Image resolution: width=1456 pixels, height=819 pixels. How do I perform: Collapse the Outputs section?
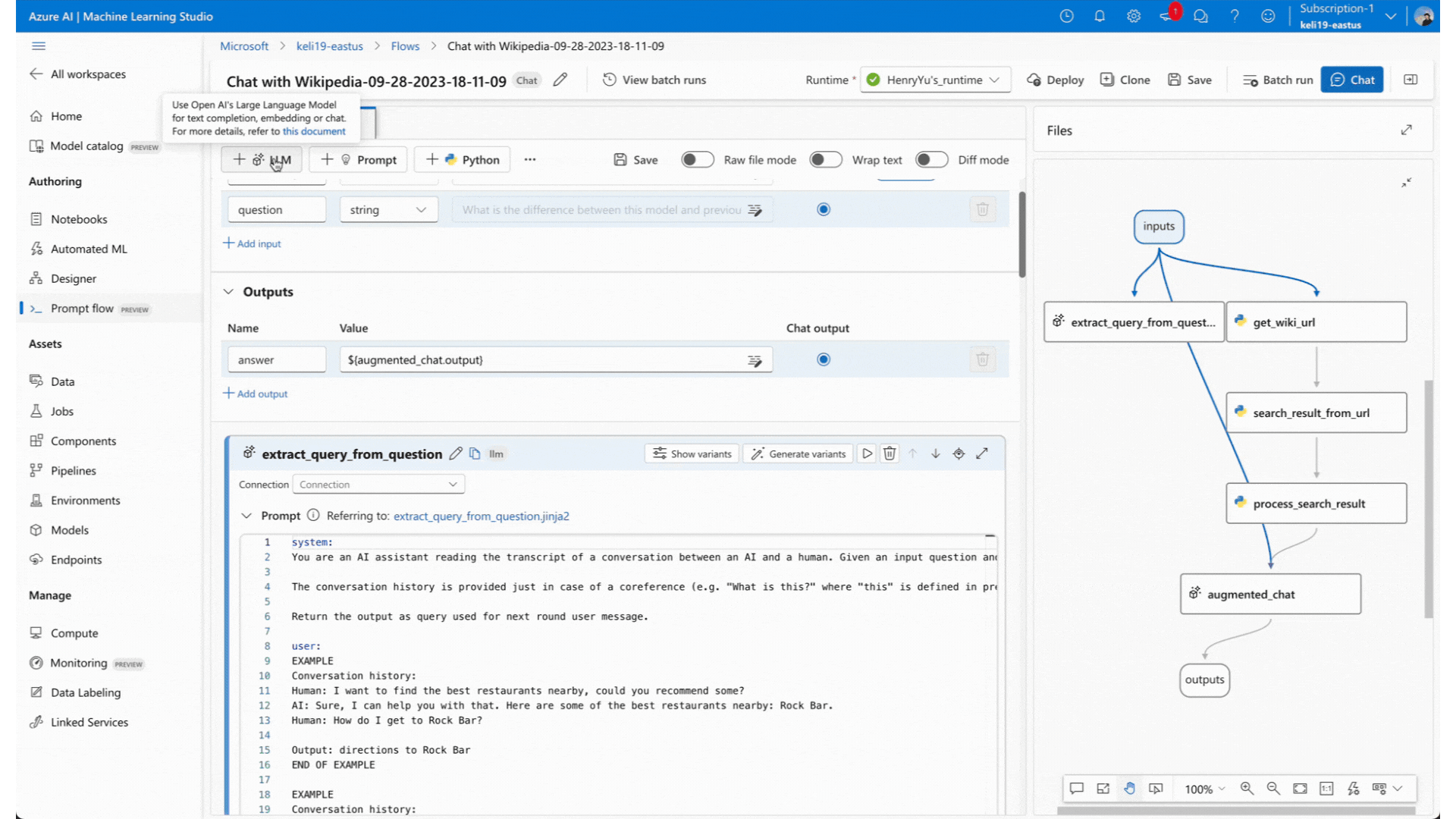click(x=228, y=292)
